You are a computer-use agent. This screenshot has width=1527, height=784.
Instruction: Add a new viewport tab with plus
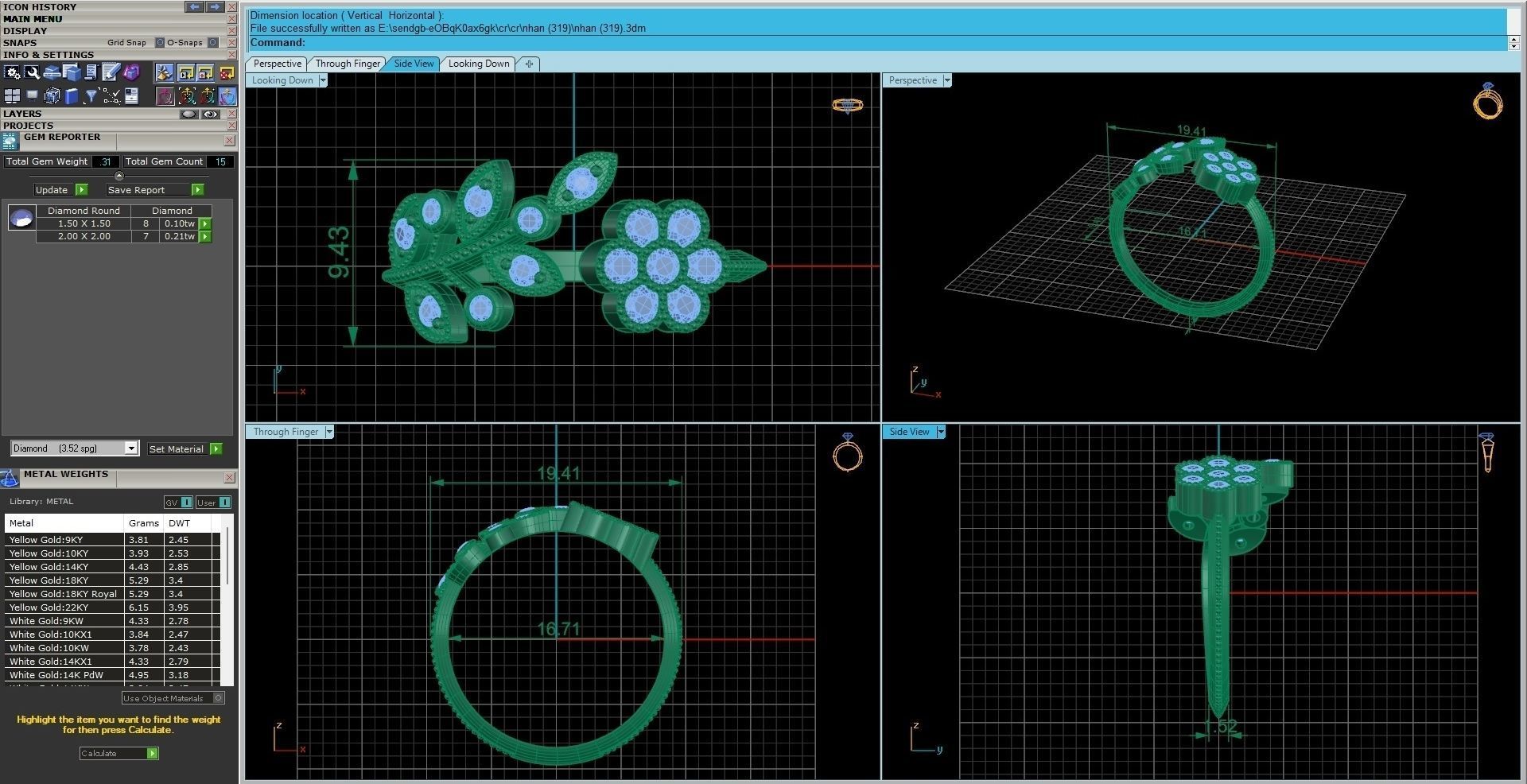tap(529, 64)
